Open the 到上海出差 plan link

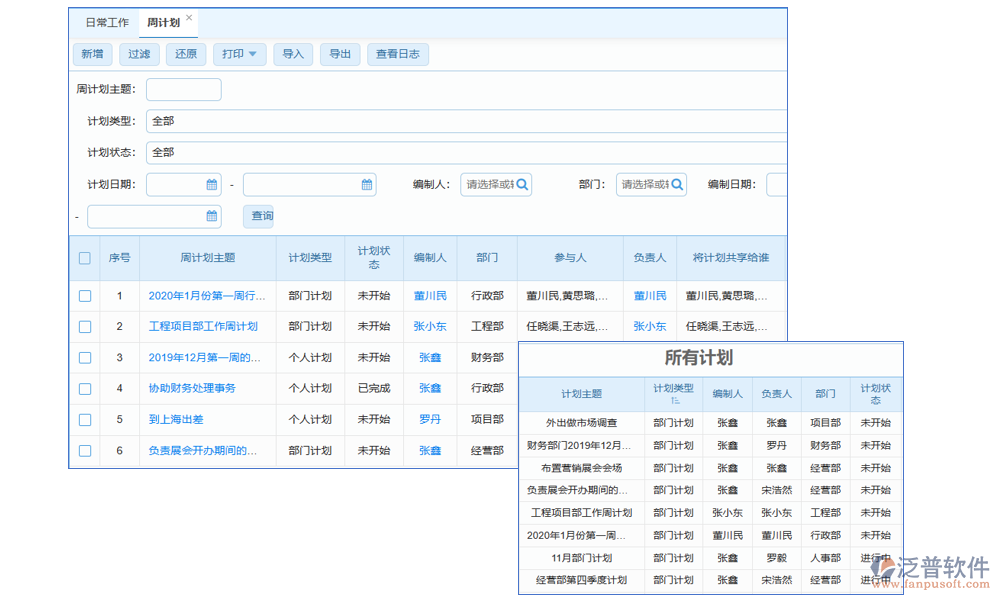click(176, 420)
